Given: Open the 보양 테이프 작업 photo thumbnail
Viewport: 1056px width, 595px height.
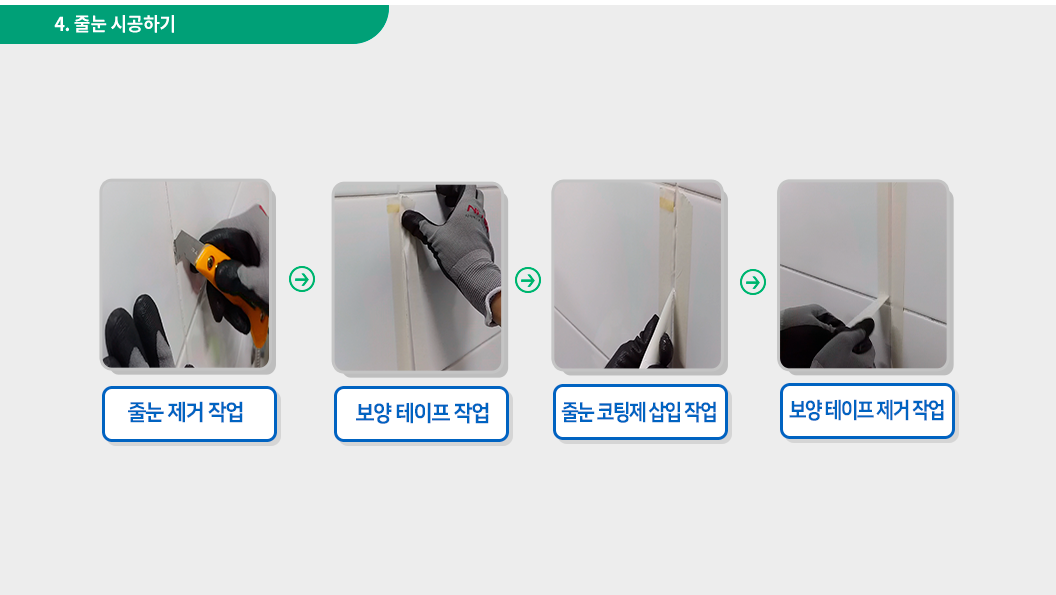Looking at the screenshot, I should pyautogui.click(x=418, y=276).
